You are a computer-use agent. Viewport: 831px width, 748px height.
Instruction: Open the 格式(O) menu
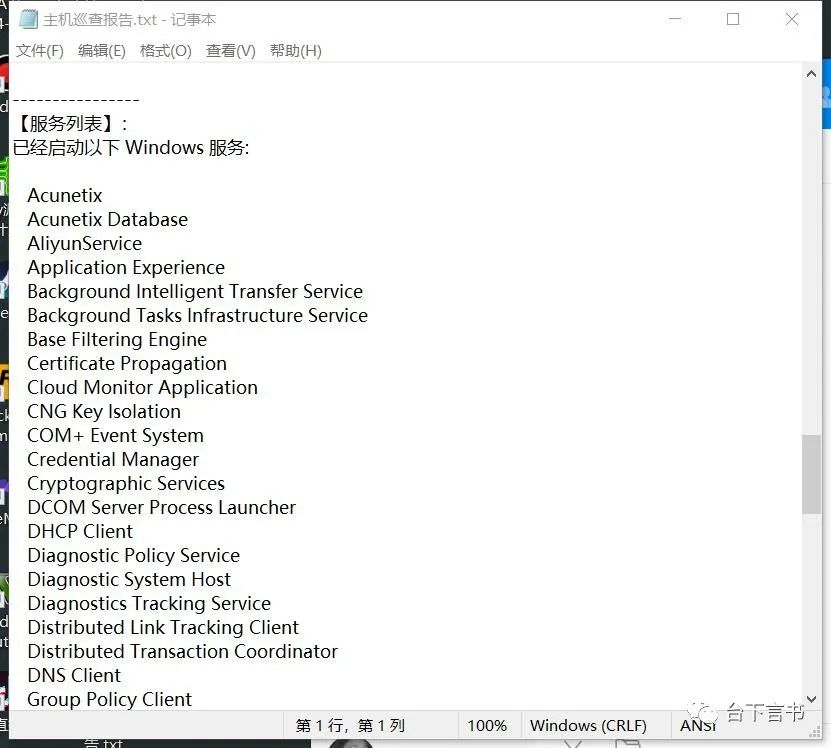tap(165, 51)
